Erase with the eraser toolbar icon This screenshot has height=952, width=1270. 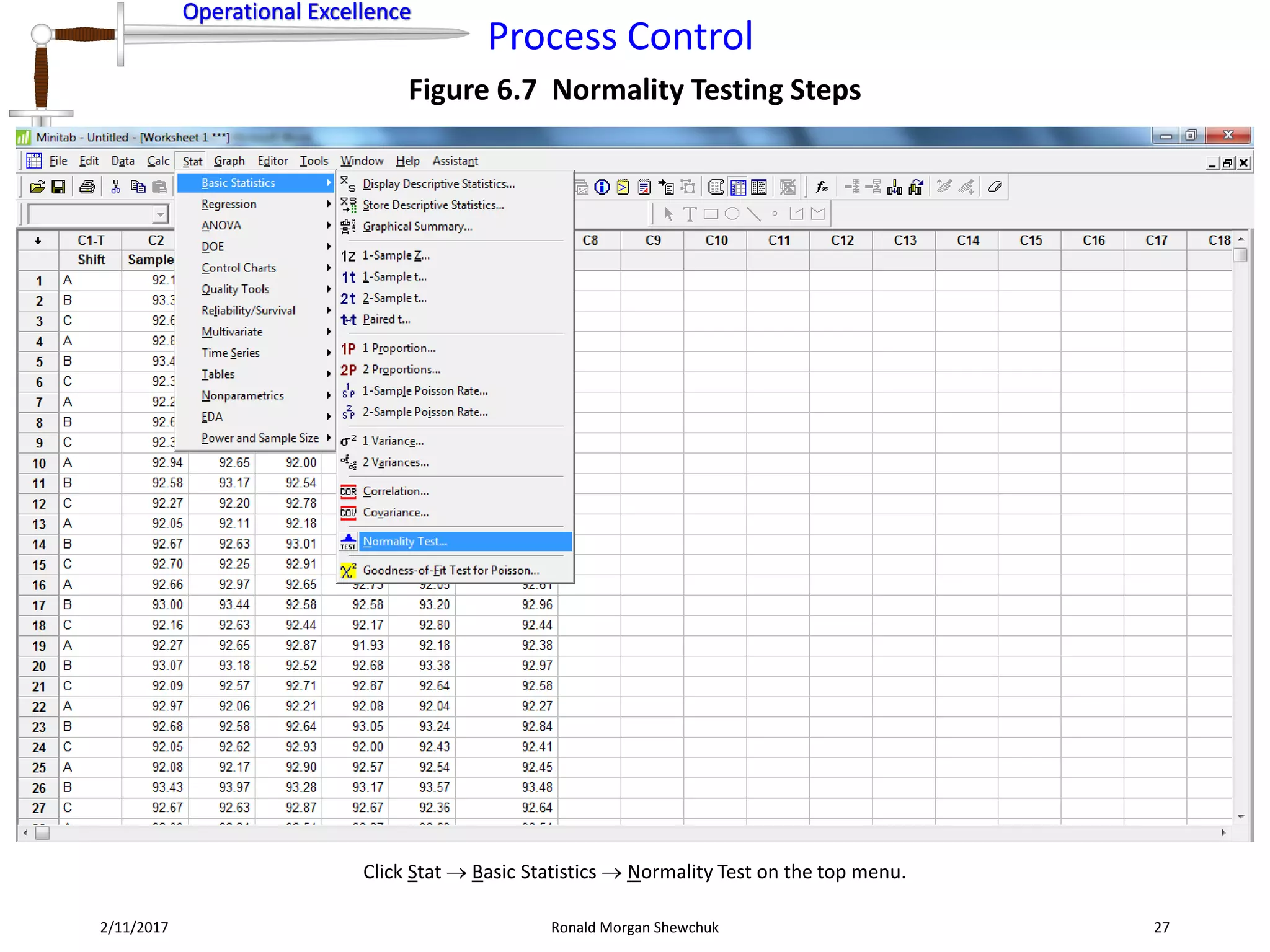(x=995, y=187)
